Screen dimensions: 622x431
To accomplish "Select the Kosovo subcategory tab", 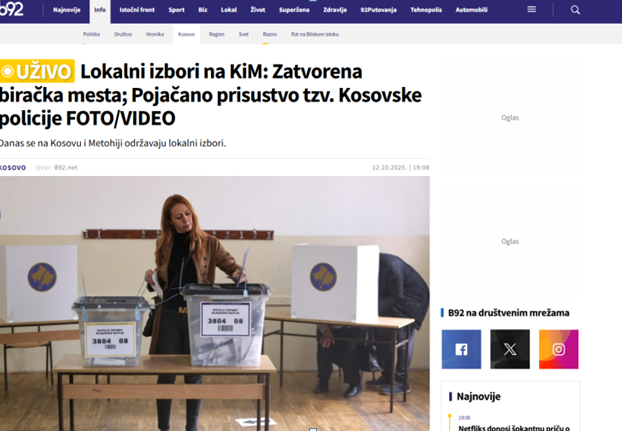I will point(186,34).
